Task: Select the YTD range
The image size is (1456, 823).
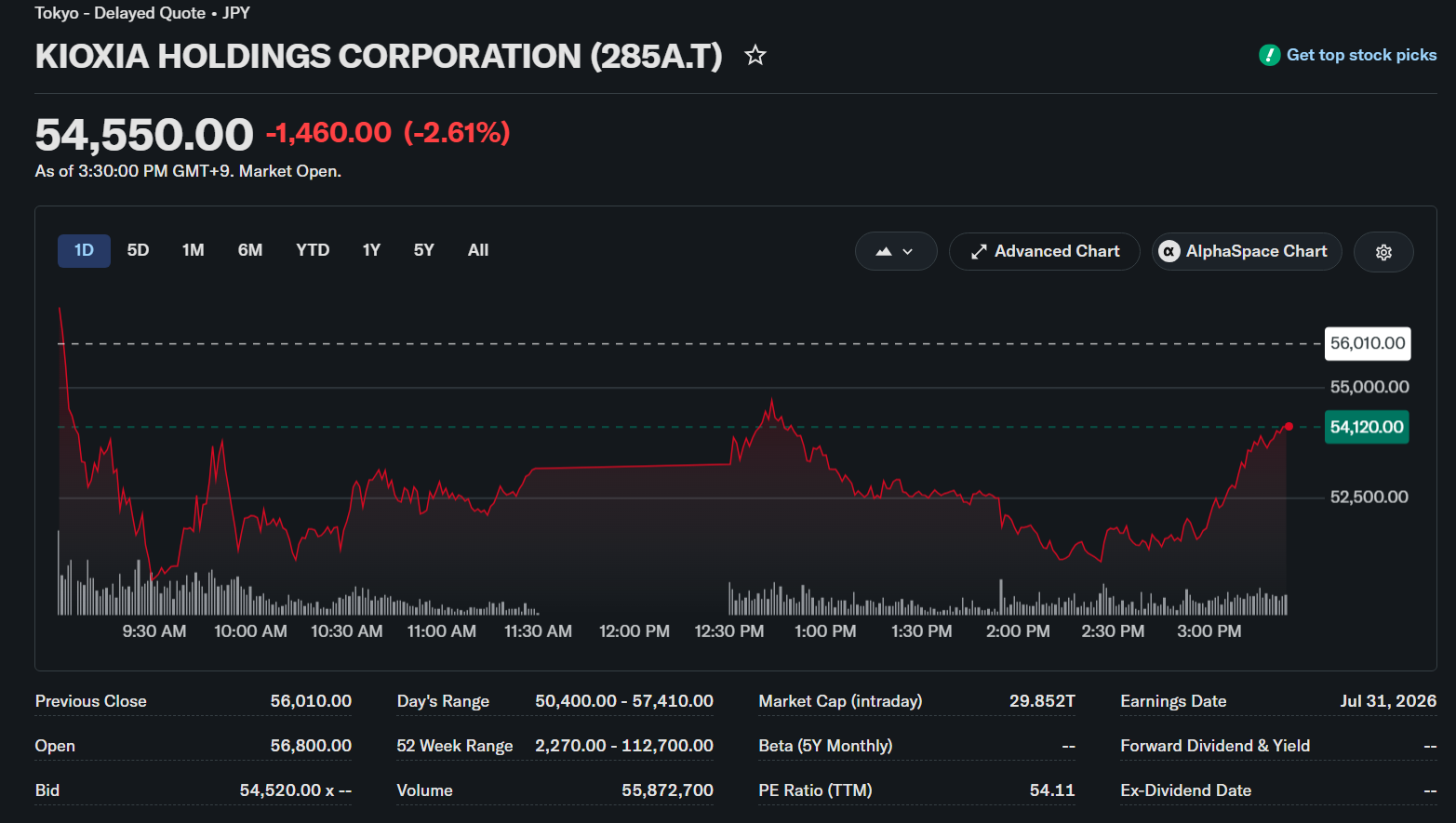Action: [x=313, y=250]
